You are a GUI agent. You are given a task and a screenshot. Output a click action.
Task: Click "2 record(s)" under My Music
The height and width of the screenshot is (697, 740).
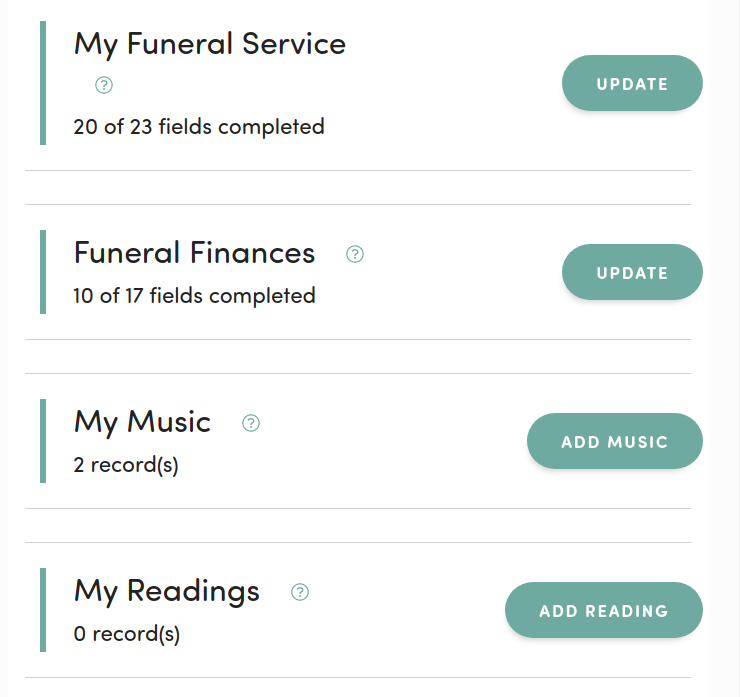pos(126,465)
